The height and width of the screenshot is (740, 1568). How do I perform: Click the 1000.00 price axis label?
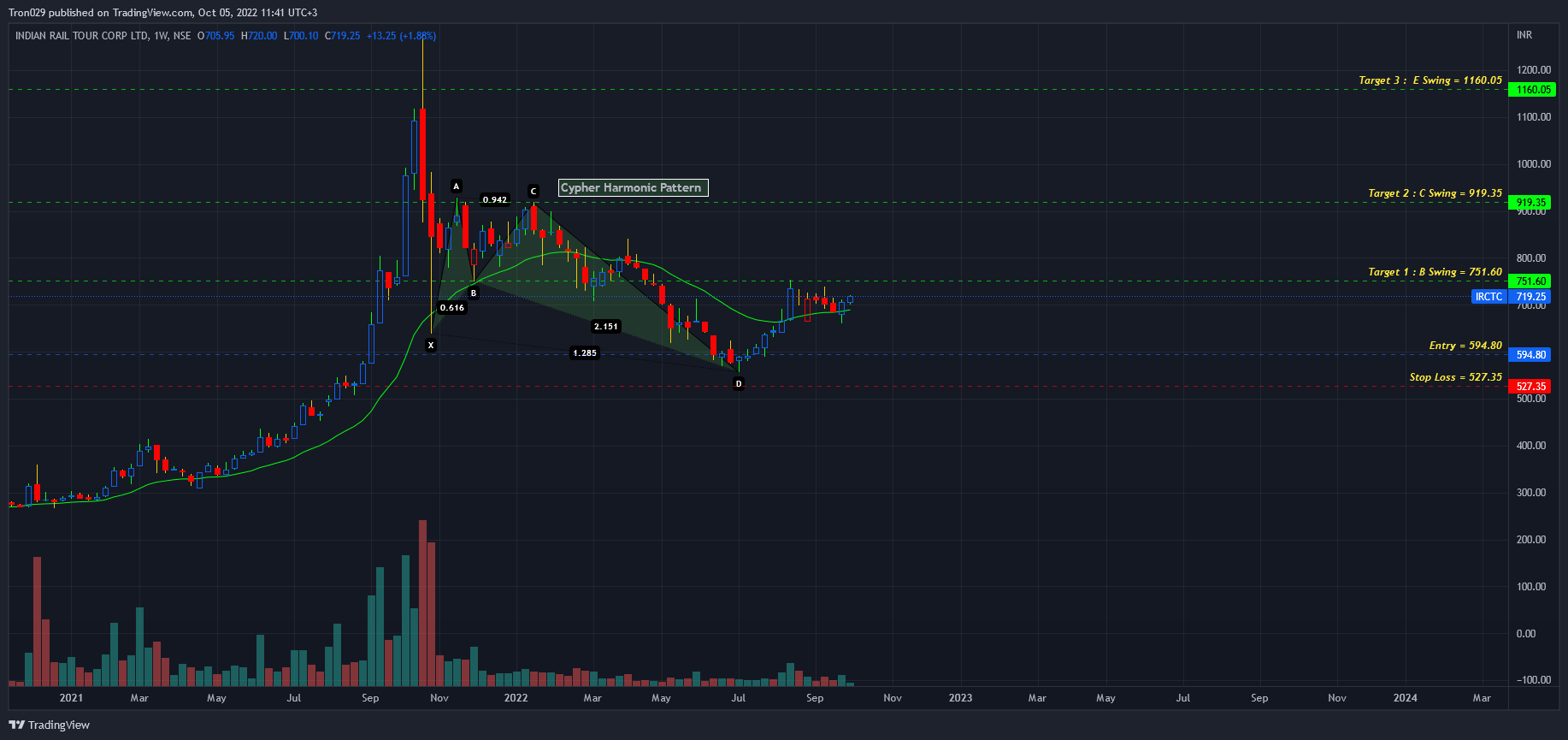point(1534,164)
